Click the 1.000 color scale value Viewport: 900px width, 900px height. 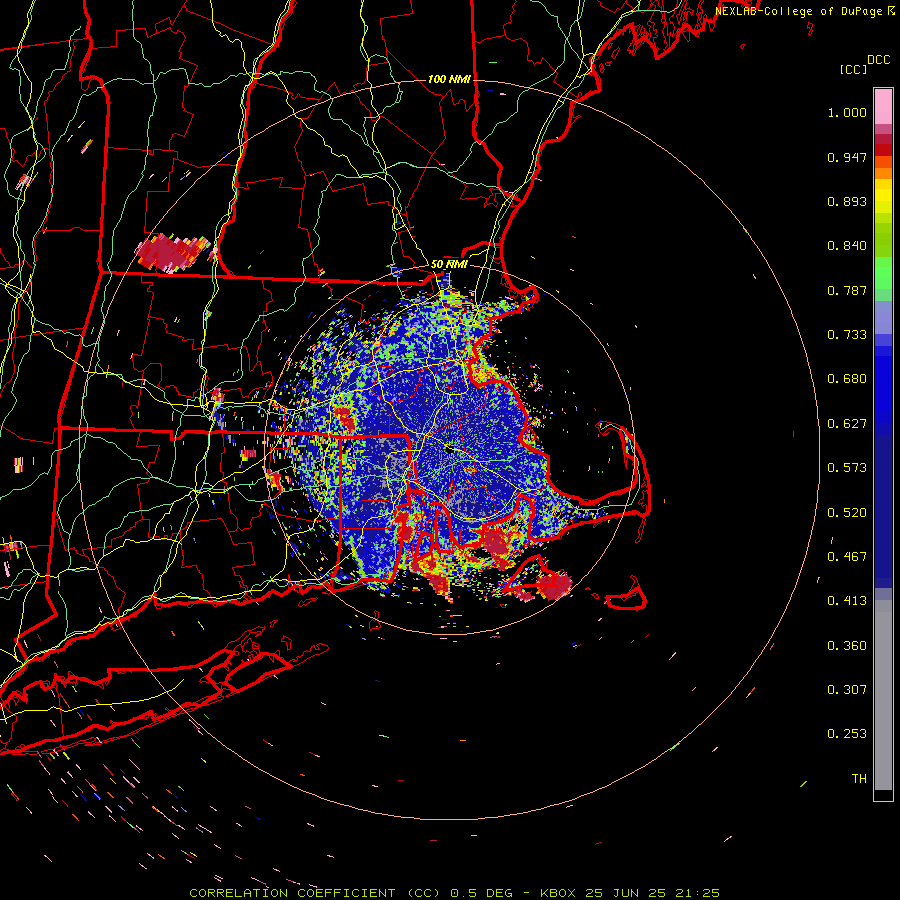pos(847,112)
